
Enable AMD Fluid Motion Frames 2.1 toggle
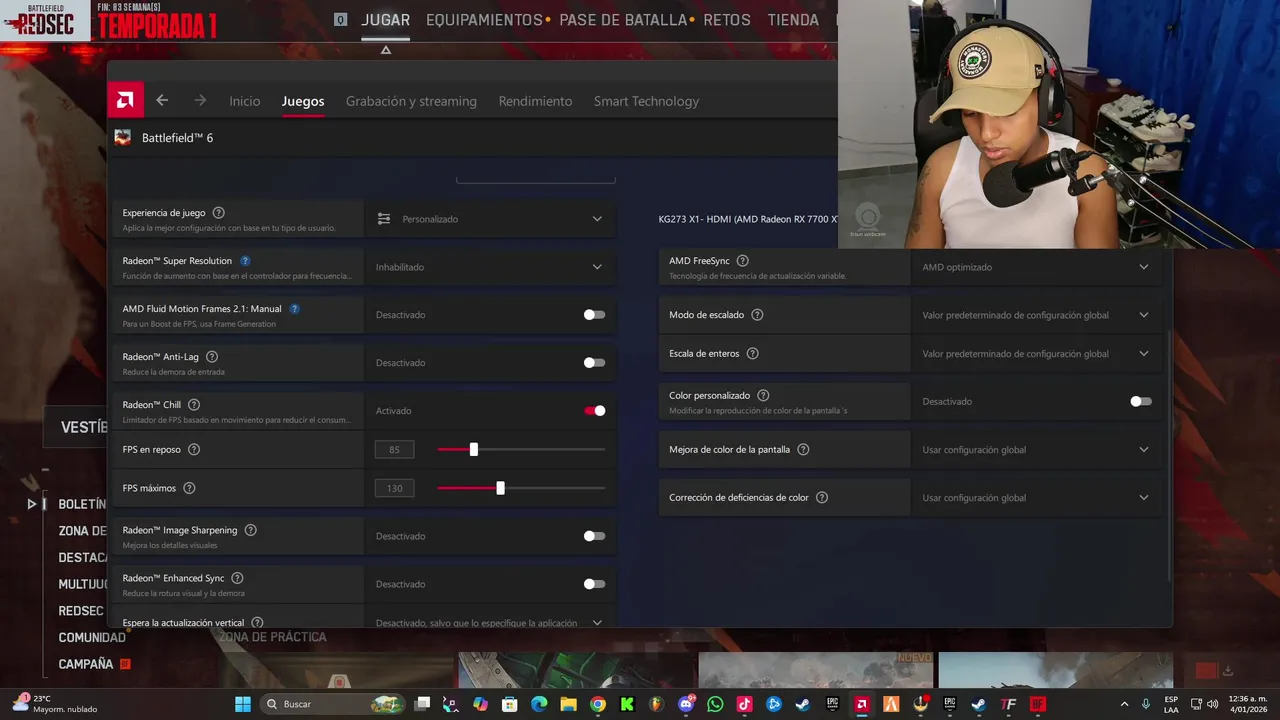click(594, 315)
